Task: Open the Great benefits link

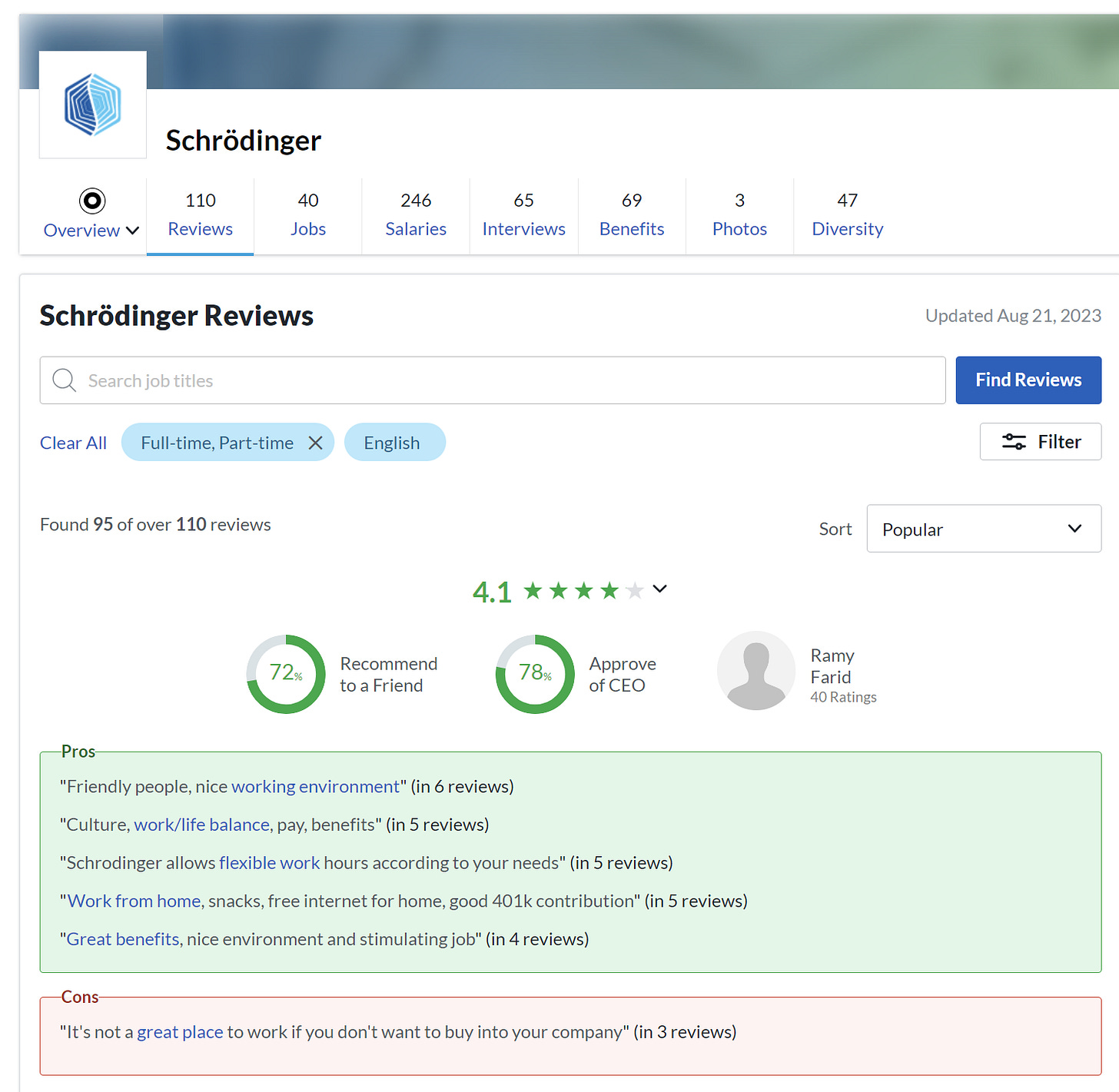Action: click(x=122, y=939)
